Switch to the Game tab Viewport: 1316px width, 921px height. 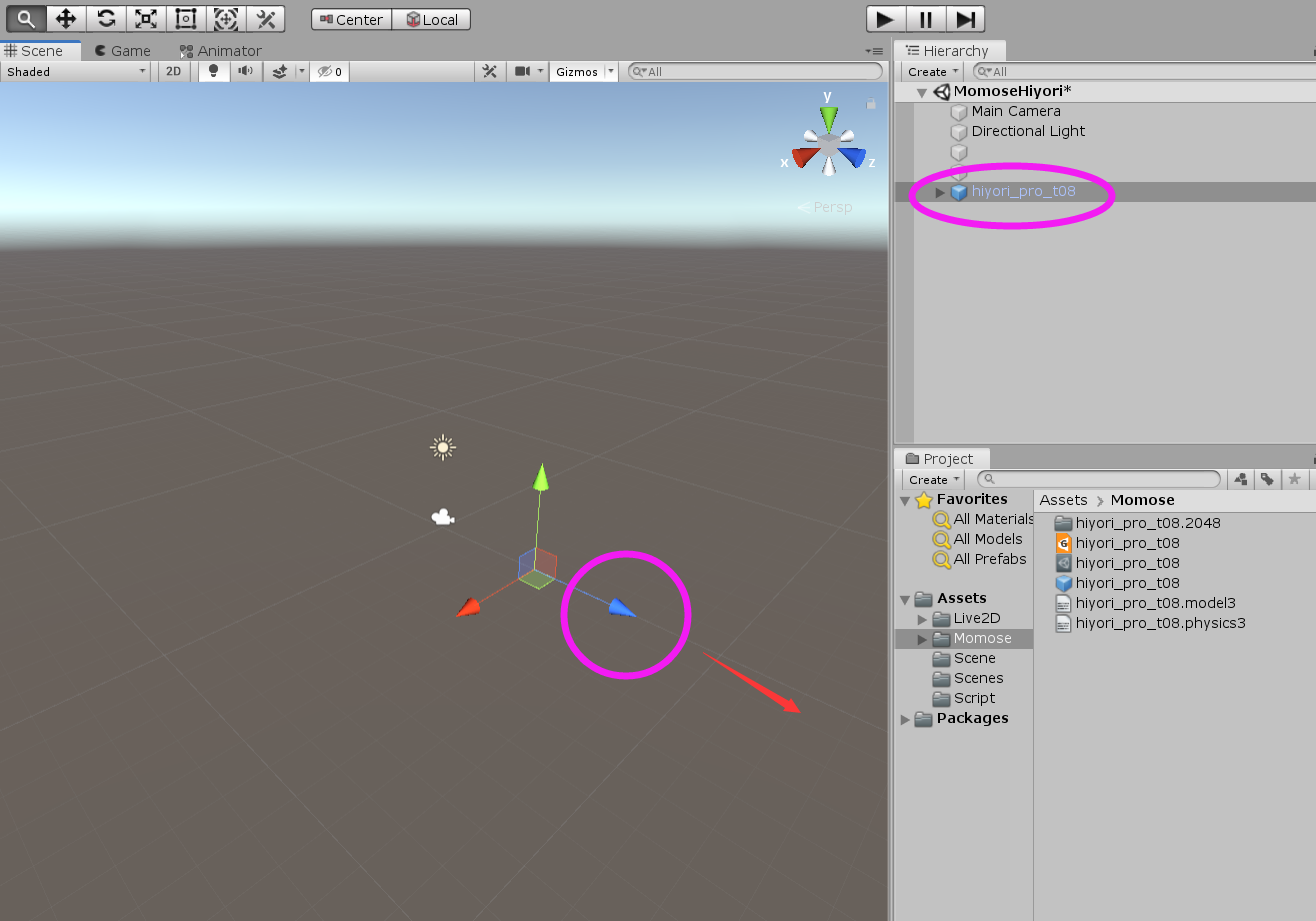[x=122, y=51]
